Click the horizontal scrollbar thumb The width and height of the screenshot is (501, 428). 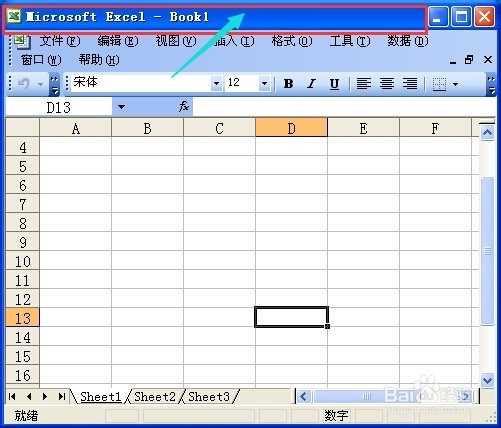[x=367, y=396]
